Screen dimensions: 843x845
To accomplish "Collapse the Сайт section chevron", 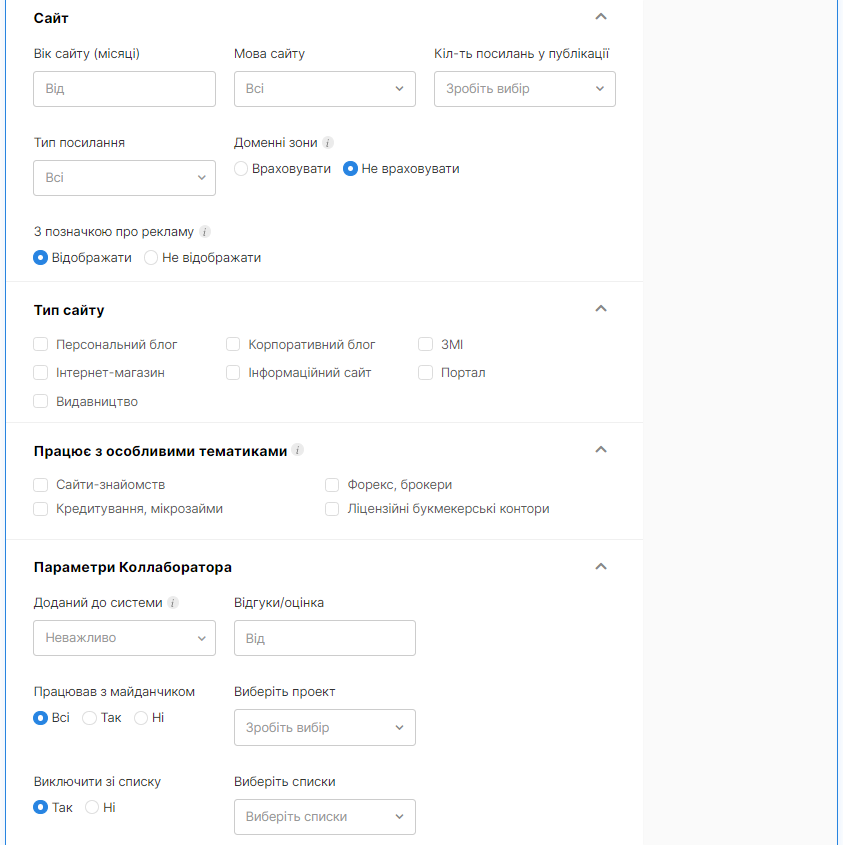I will (600, 17).
